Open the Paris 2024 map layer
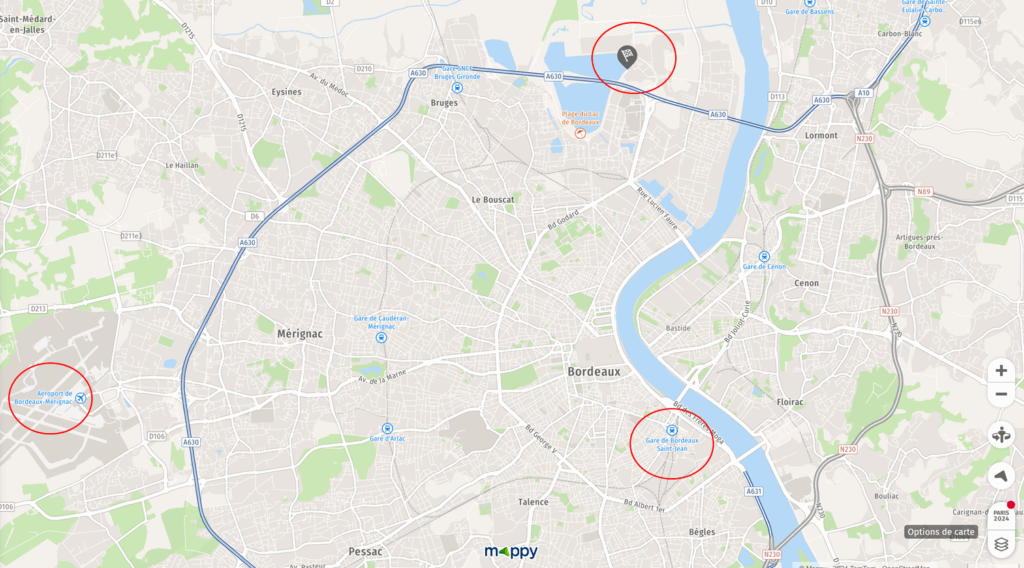Image resolution: width=1024 pixels, height=568 pixels. point(1001,514)
